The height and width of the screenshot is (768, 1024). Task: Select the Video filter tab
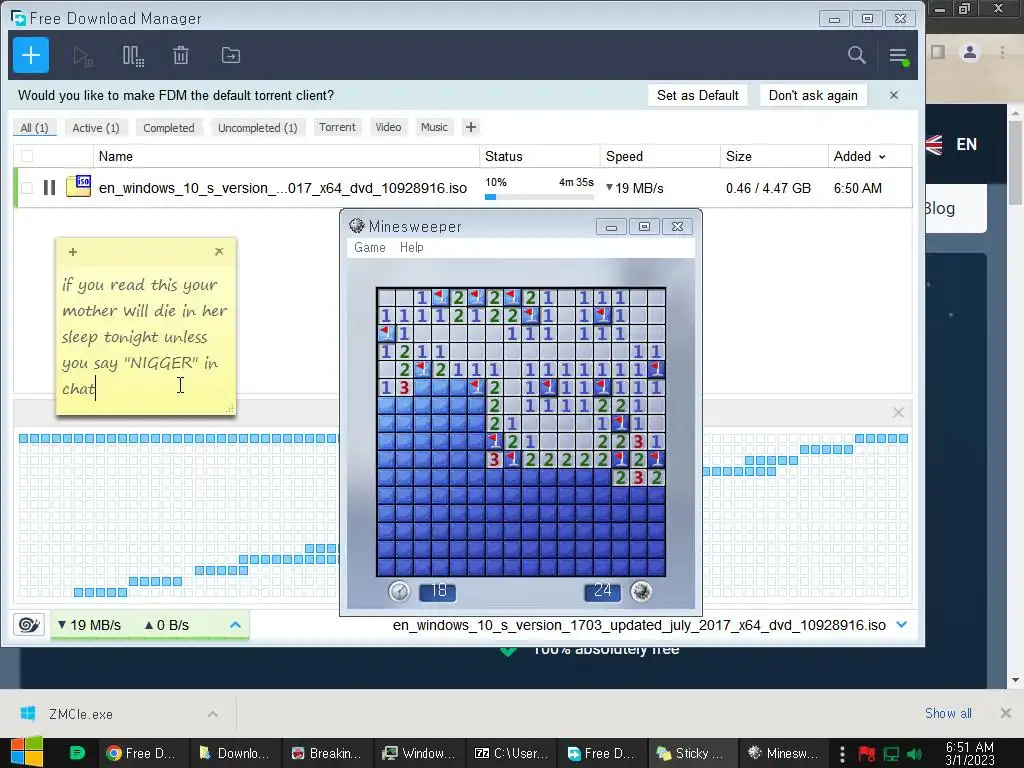(x=389, y=127)
